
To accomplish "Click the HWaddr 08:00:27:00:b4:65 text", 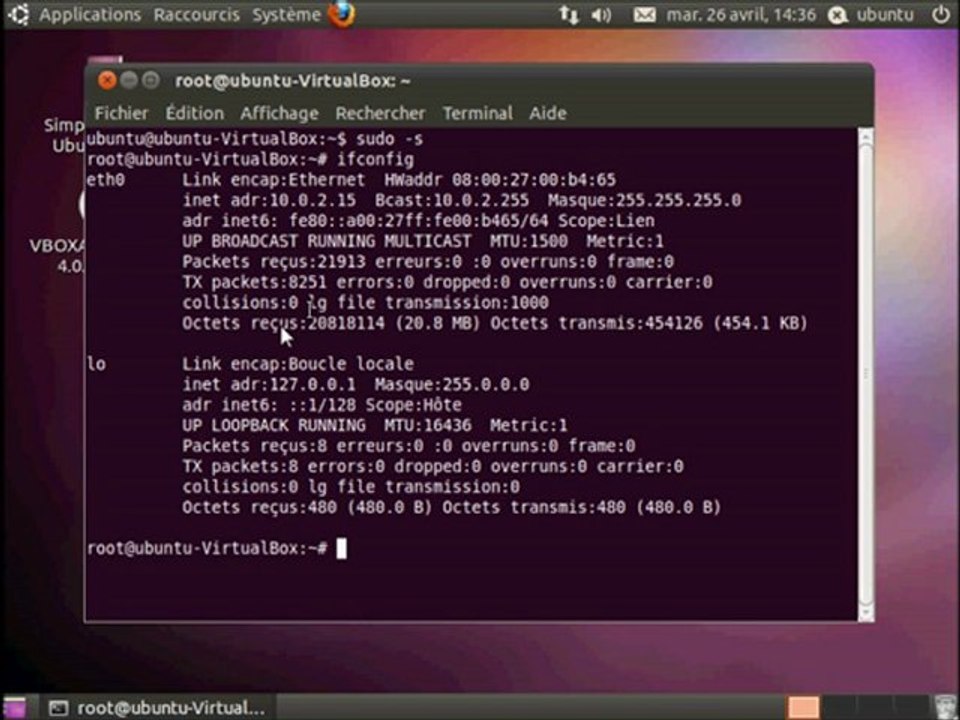I will click(500, 180).
